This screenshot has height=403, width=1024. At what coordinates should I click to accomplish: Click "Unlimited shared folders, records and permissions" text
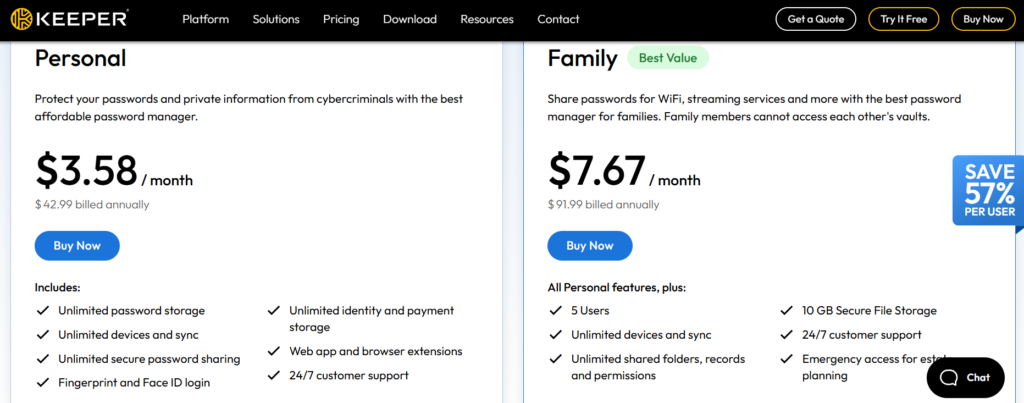[x=658, y=367]
